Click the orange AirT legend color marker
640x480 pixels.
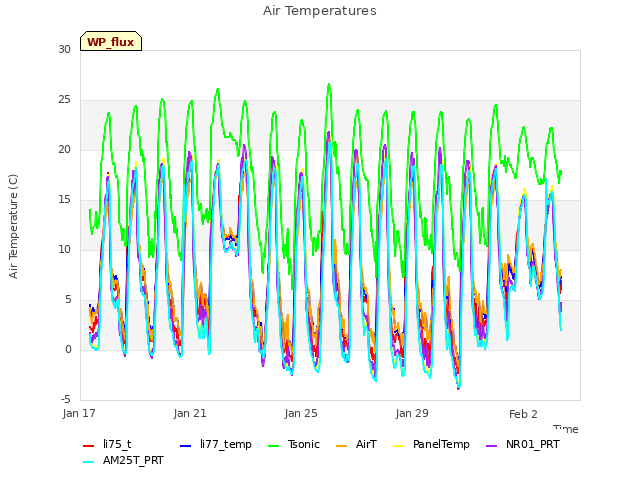tap(341, 446)
